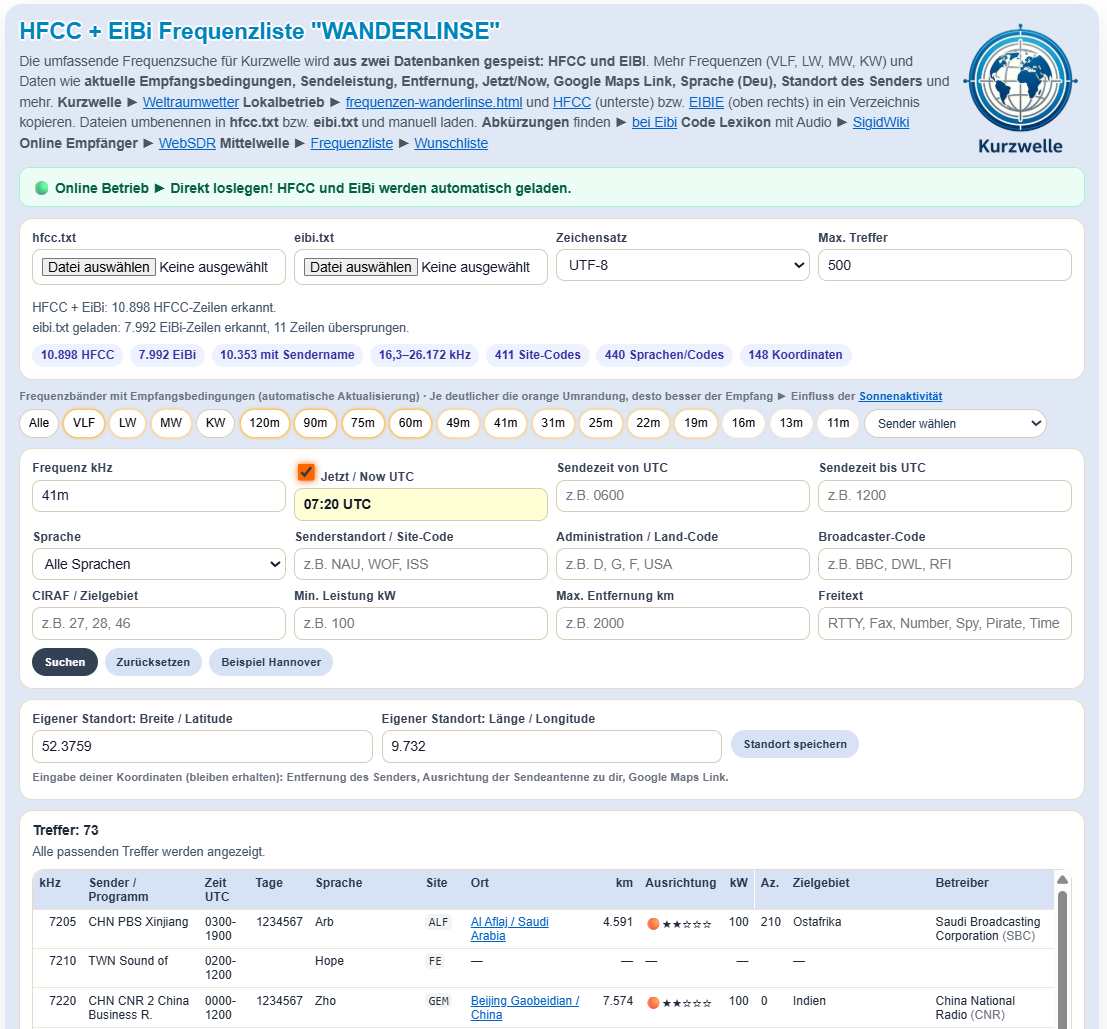Open Al Aflaj / Saudi Arabia map link

(510, 929)
